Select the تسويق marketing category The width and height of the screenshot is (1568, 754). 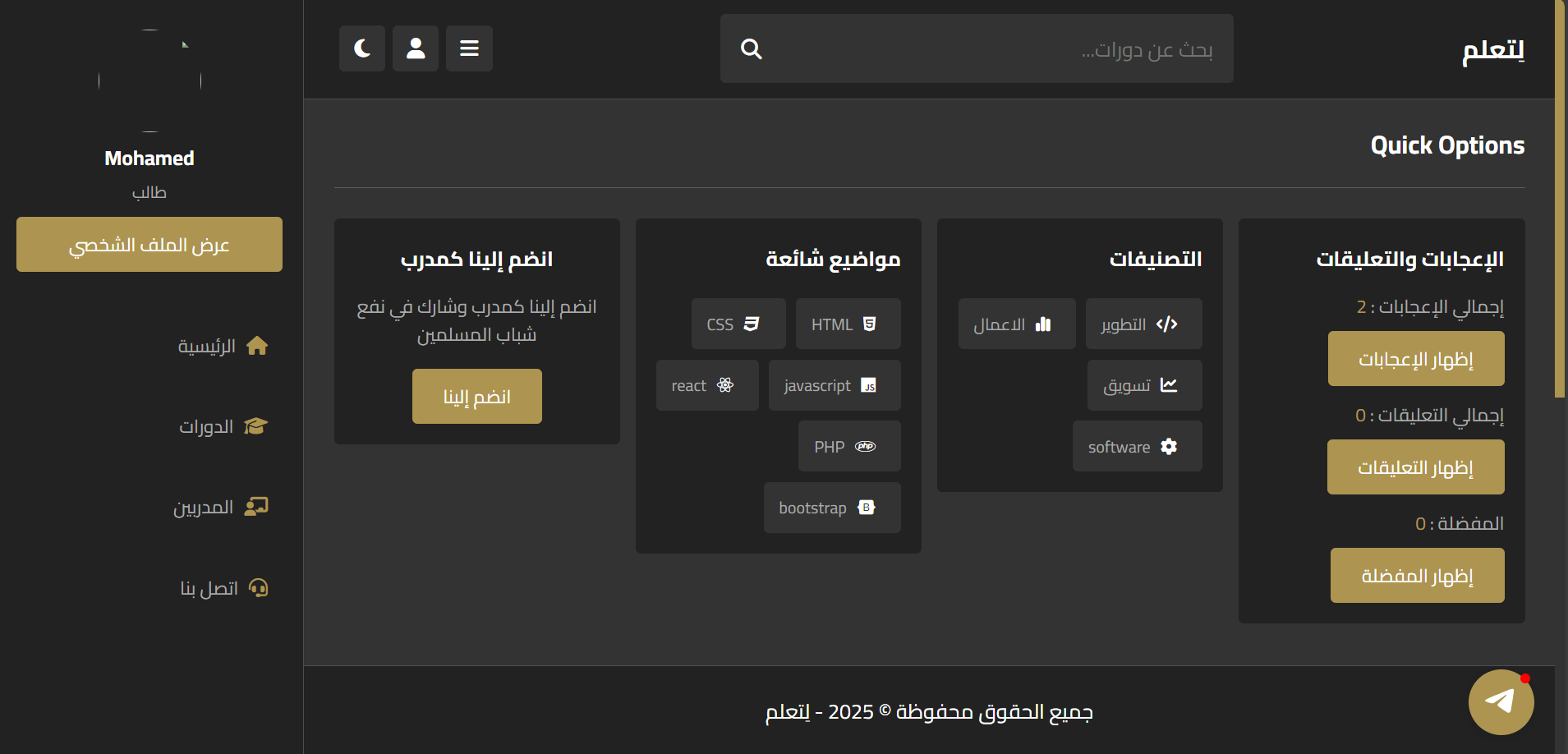[x=1145, y=385]
